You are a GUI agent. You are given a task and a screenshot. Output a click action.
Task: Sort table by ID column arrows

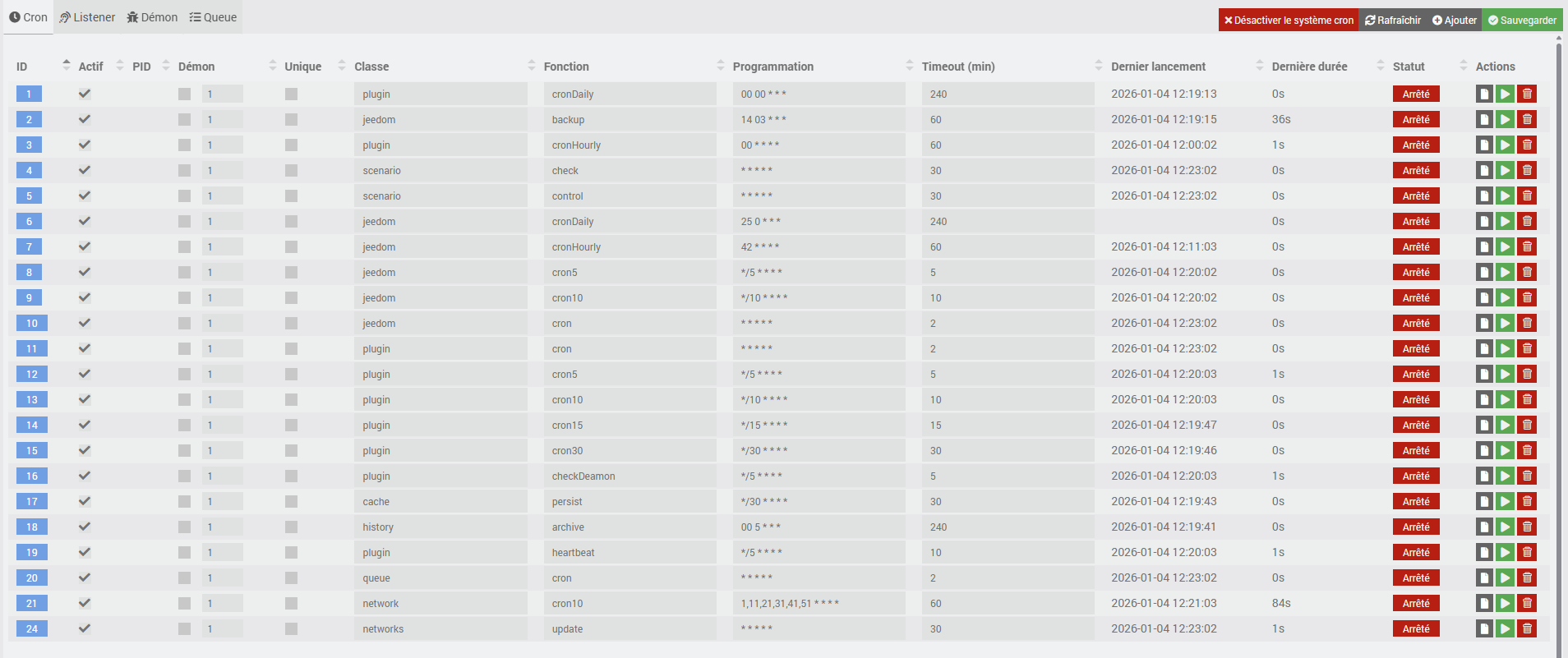(x=67, y=66)
